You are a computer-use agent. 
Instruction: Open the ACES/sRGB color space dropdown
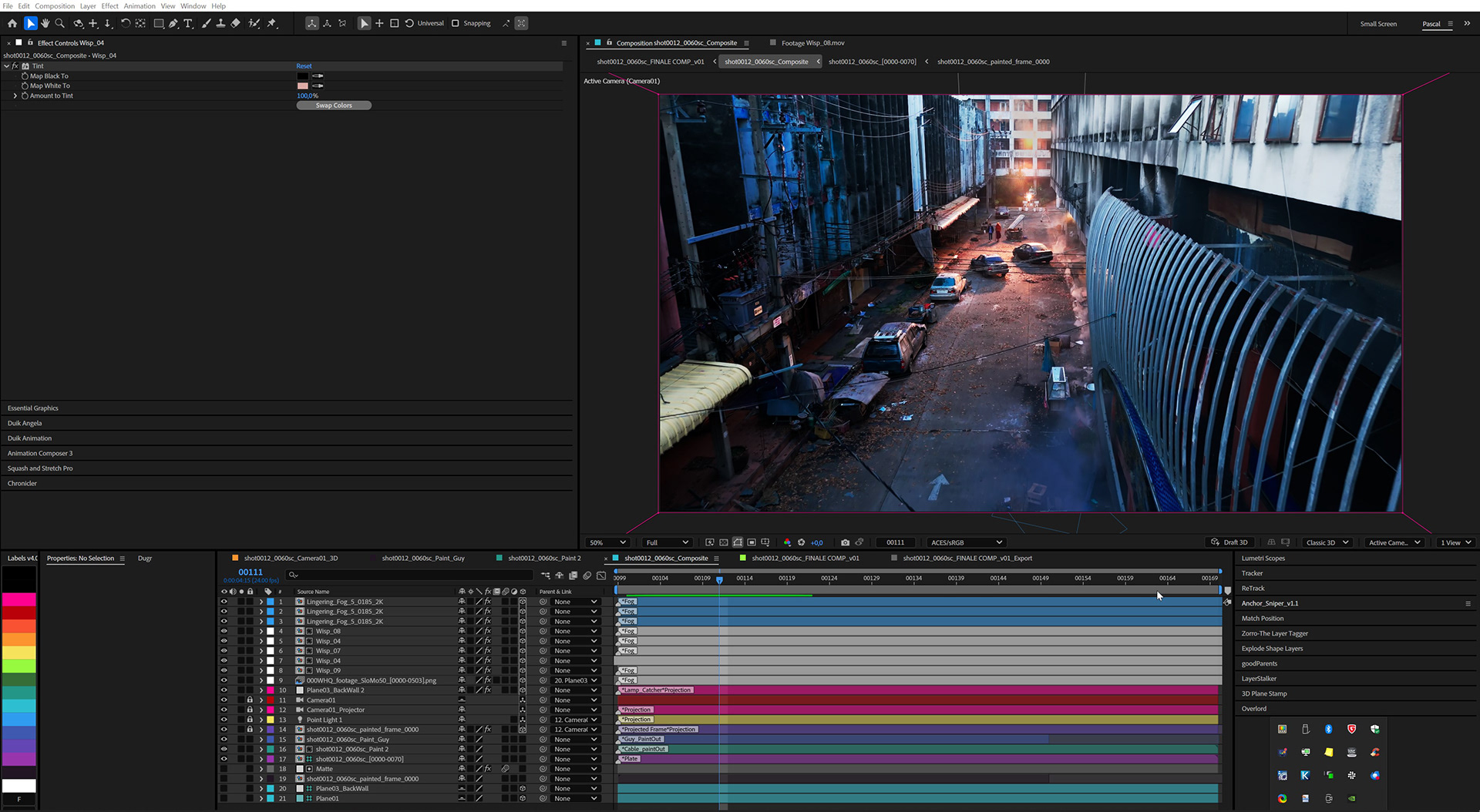coord(966,542)
